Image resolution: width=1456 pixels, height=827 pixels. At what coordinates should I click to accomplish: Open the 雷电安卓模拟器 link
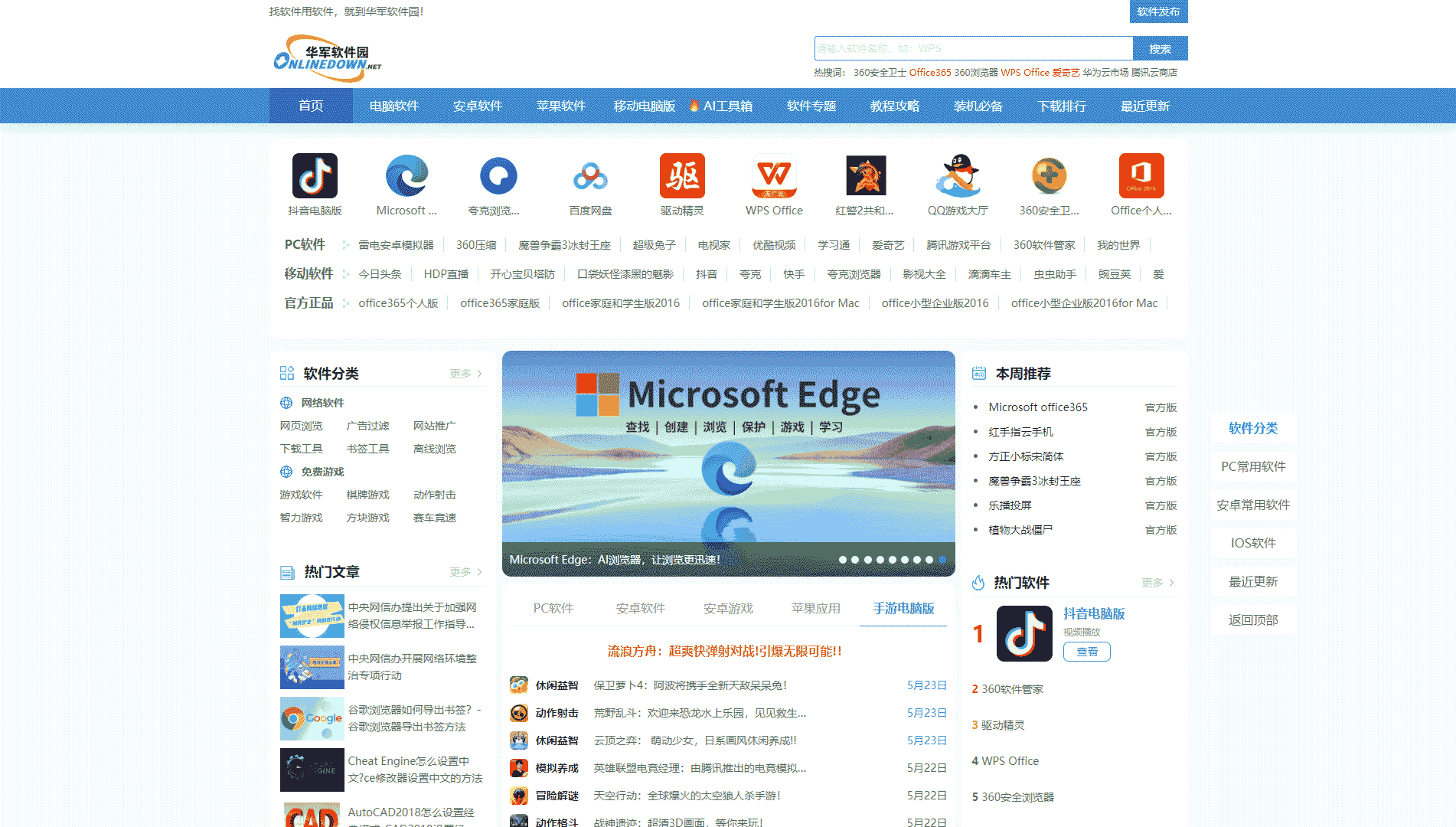pos(396,245)
